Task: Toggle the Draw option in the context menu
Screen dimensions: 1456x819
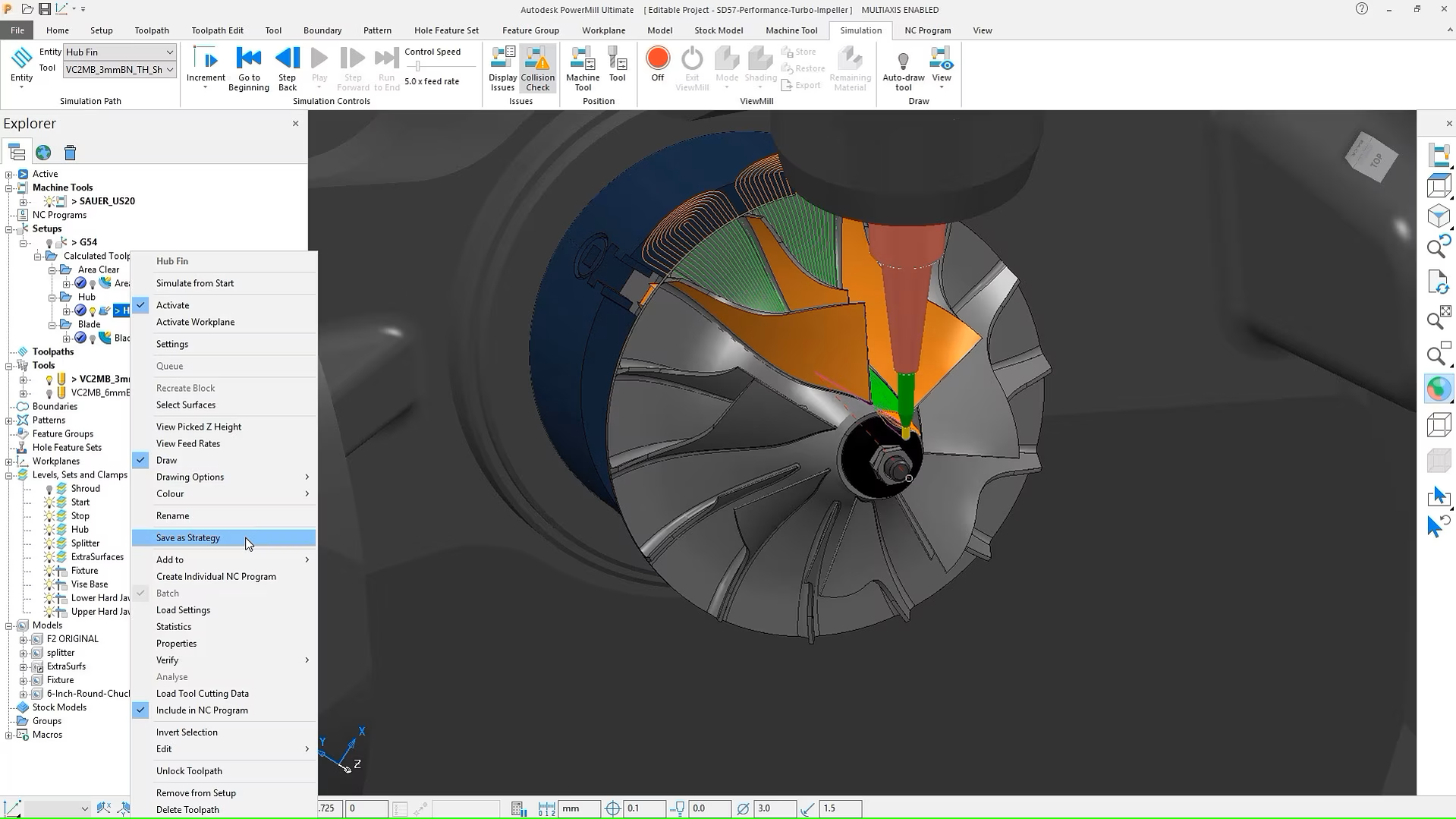Action: tap(166, 460)
